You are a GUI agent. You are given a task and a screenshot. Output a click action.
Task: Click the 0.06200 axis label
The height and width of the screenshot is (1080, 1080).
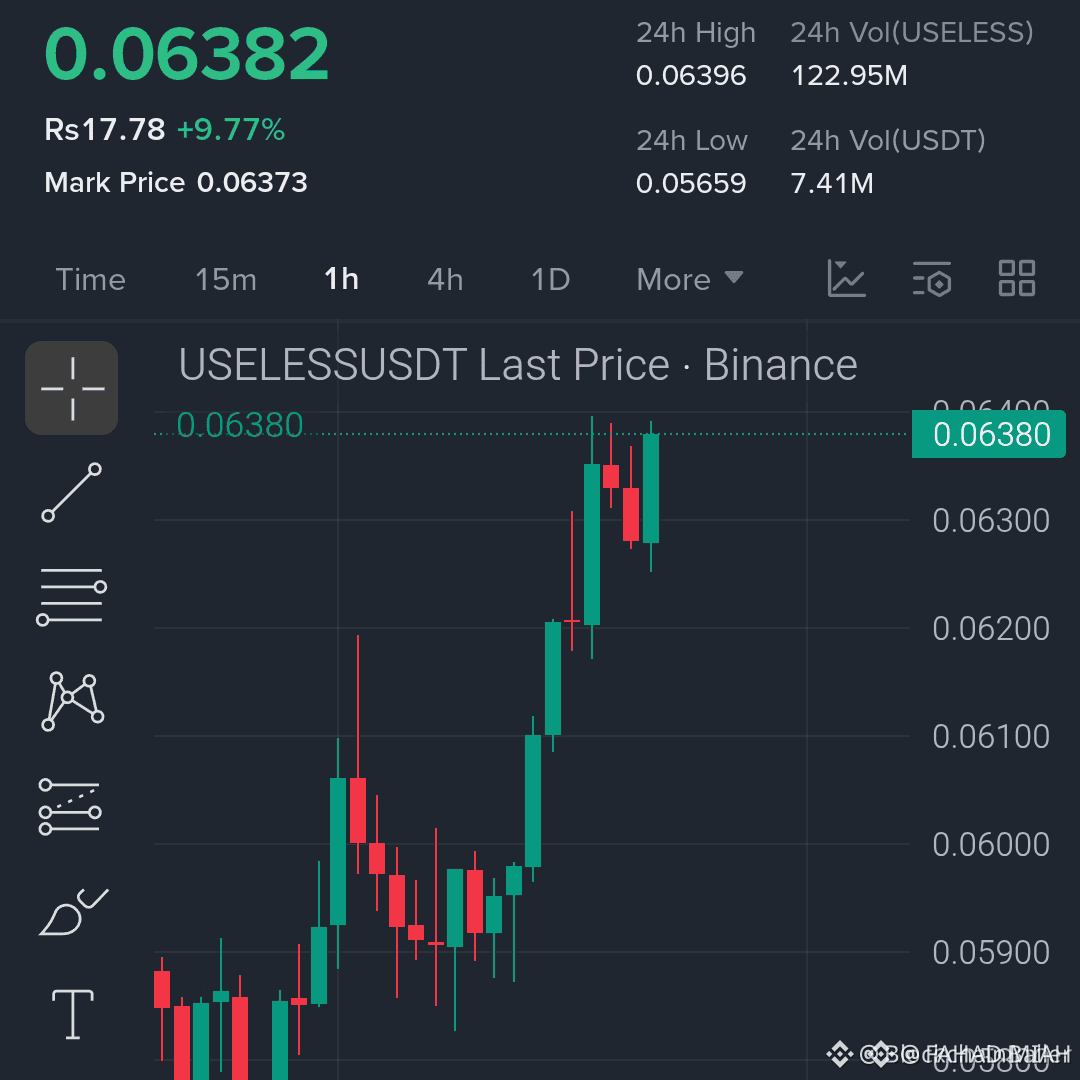[x=990, y=628]
